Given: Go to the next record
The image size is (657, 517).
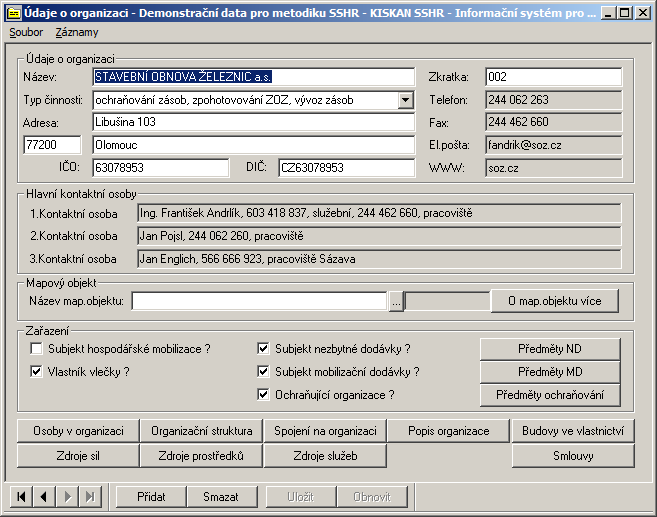Looking at the screenshot, I should pos(67,496).
